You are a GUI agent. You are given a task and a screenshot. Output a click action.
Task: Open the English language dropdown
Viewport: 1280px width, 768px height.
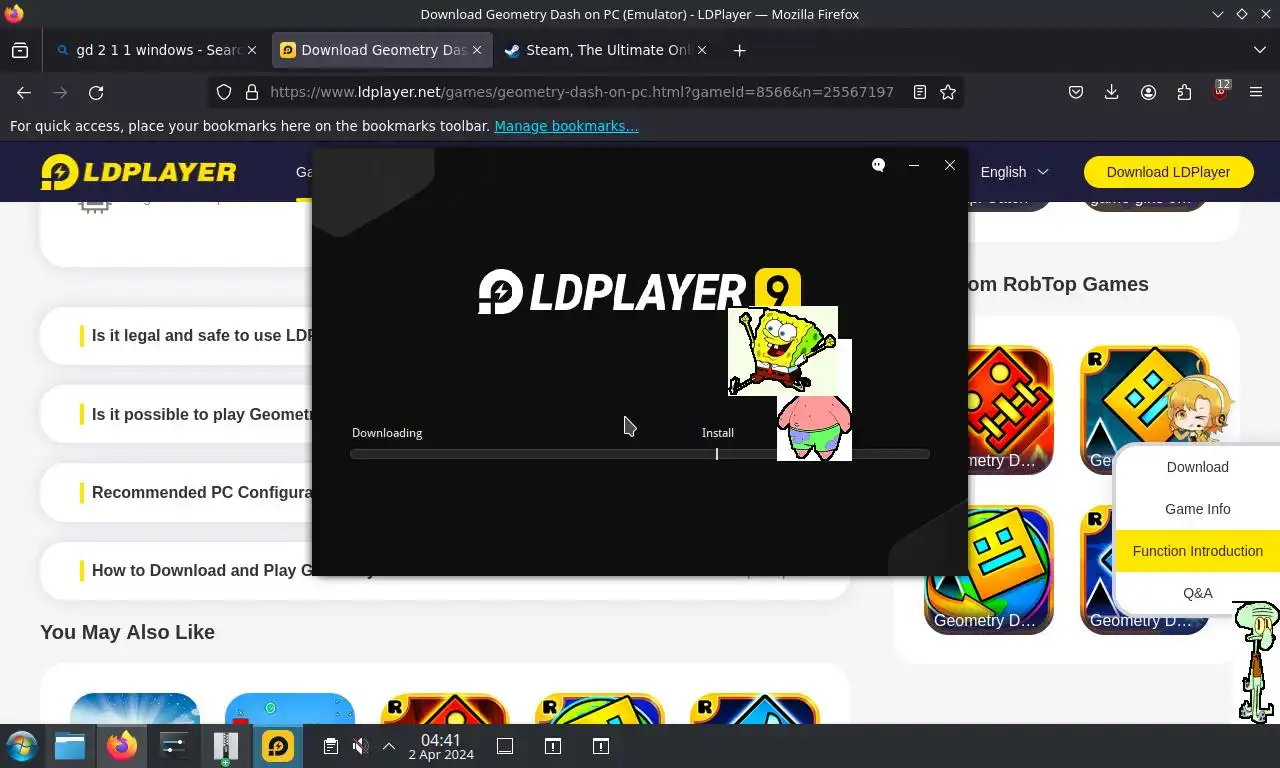point(1014,172)
